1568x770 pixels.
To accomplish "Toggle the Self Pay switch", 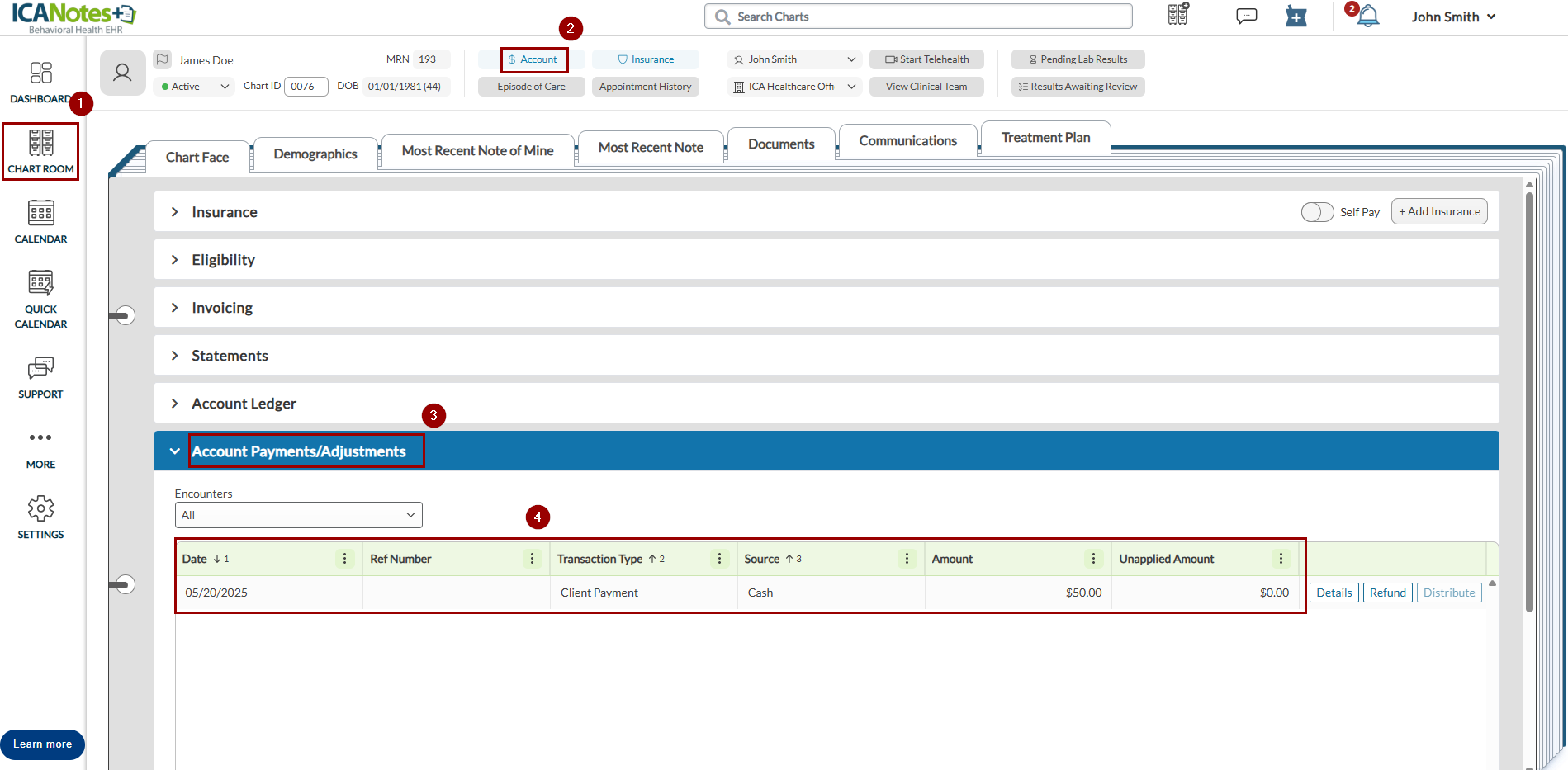I will (x=1317, y=212).
